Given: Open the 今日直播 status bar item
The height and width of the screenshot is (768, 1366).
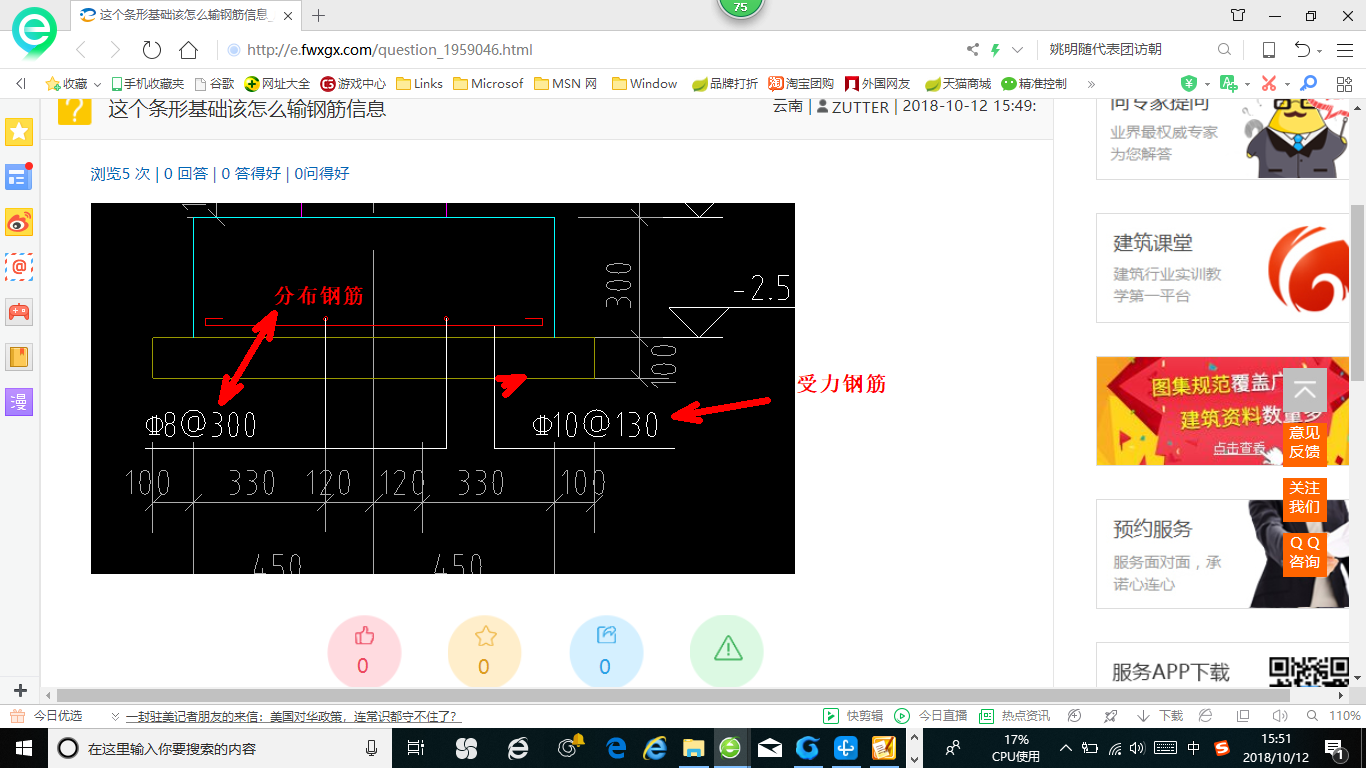Looking at the screenshot, I should click(931, 716).
